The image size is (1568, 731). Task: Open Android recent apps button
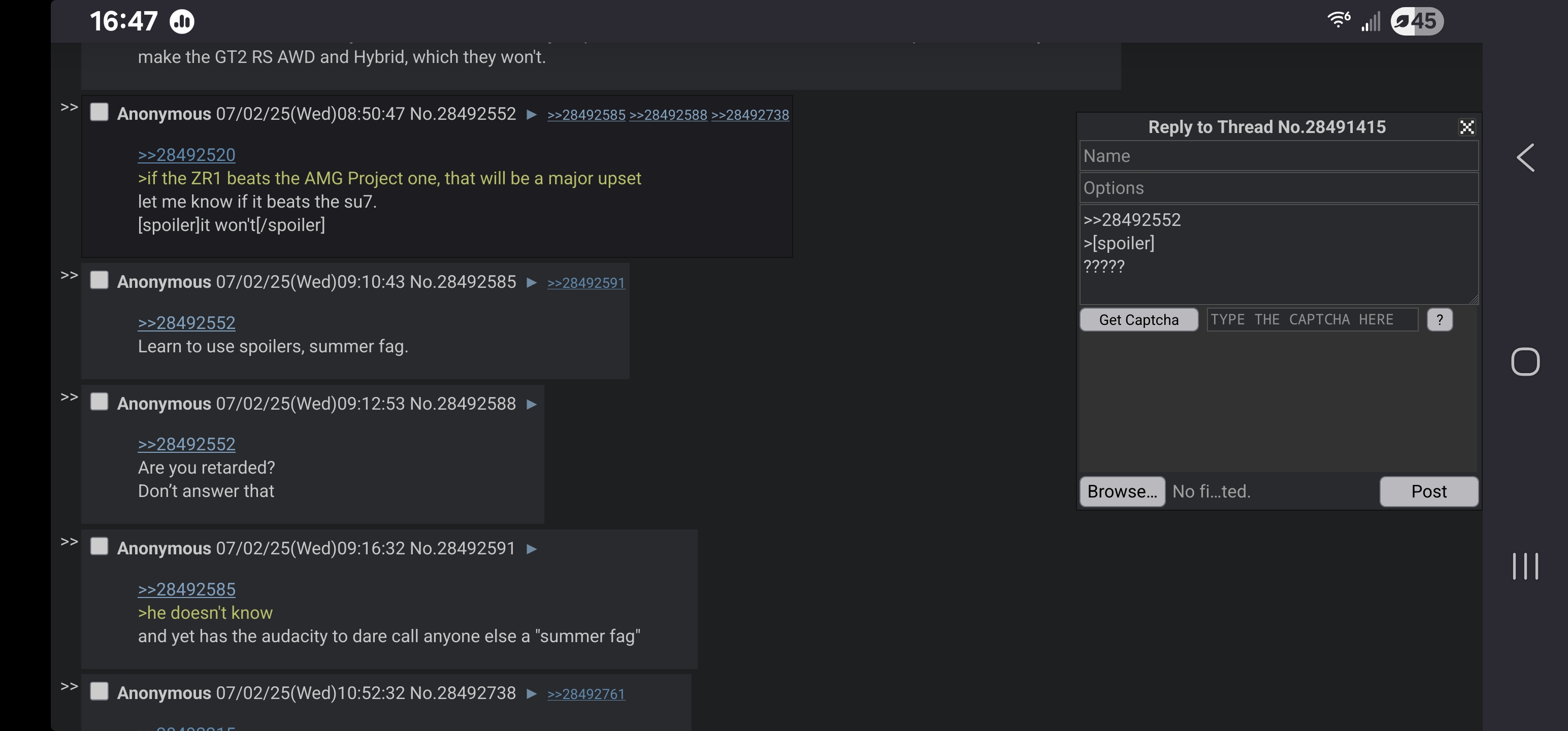tap(1525, 566)
